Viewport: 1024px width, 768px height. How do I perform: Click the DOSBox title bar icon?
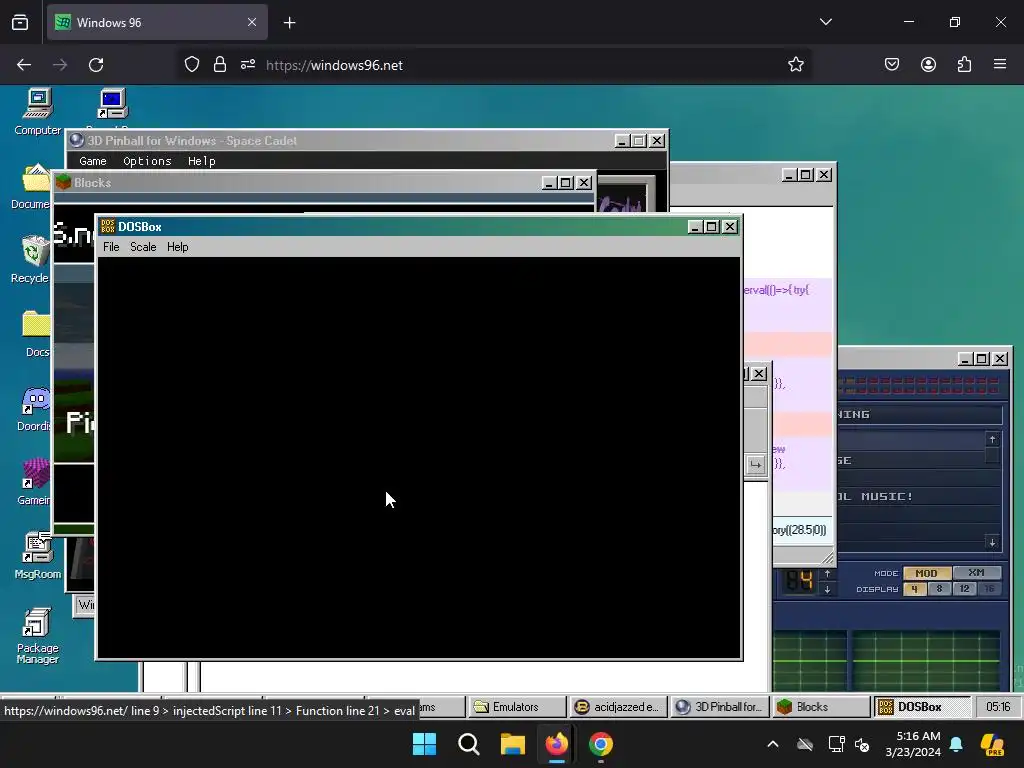pyautogui.click(x=108, y=227)
